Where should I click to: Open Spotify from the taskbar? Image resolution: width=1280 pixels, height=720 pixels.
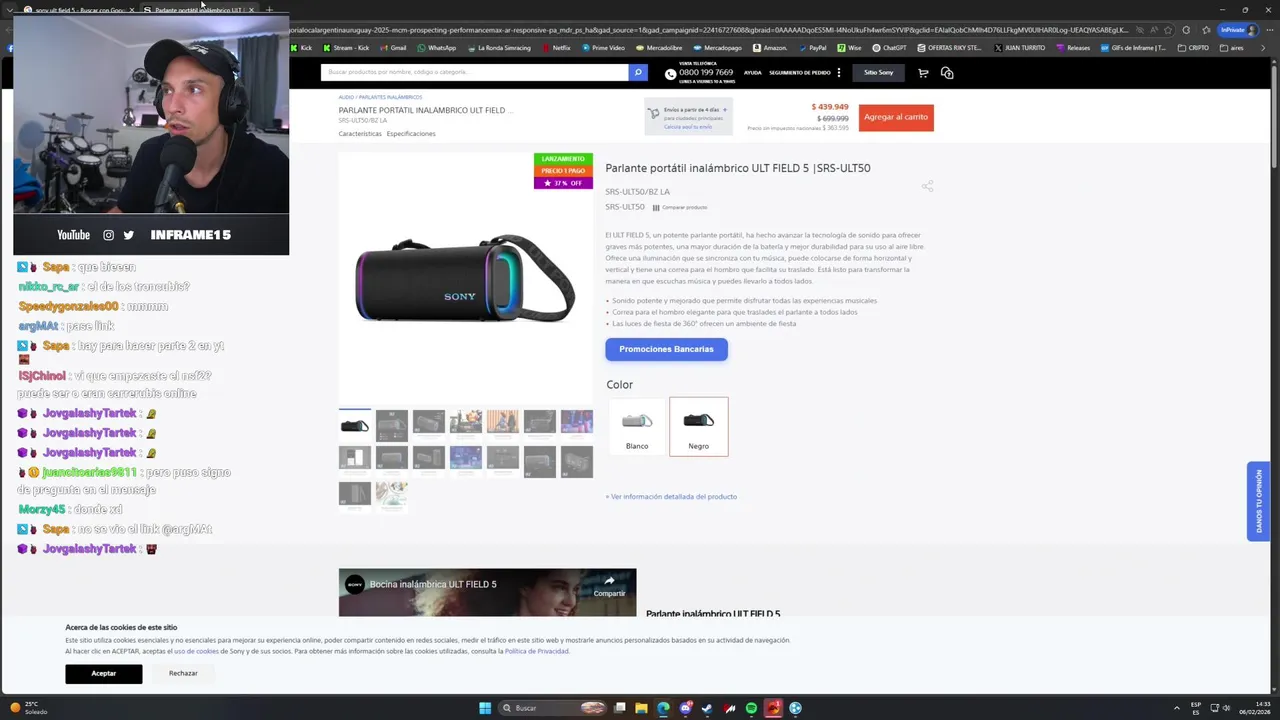click(751, 708)
